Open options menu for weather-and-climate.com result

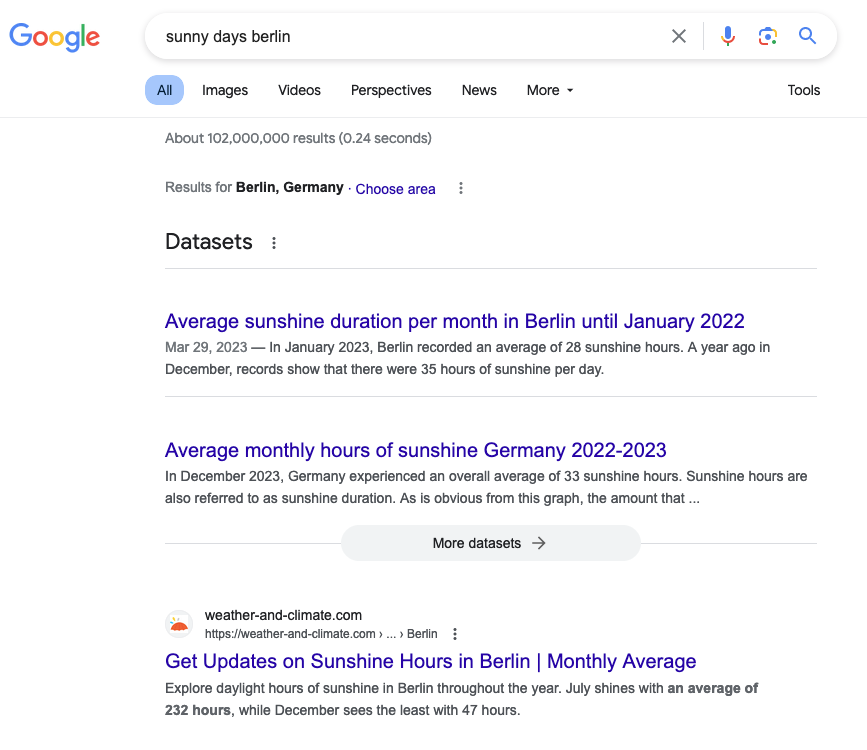tap(455, 634)
